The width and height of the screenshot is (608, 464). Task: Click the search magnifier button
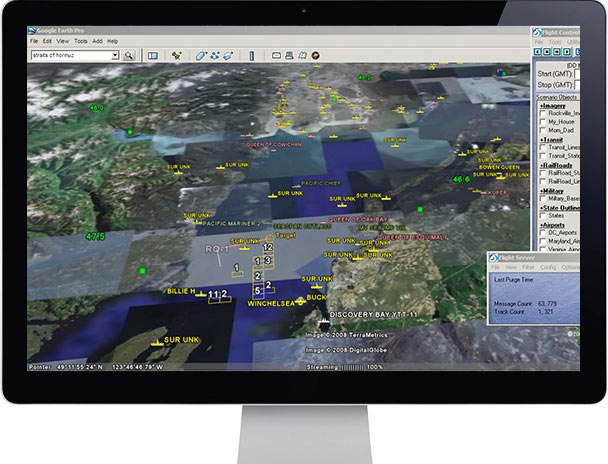point(129,56)
